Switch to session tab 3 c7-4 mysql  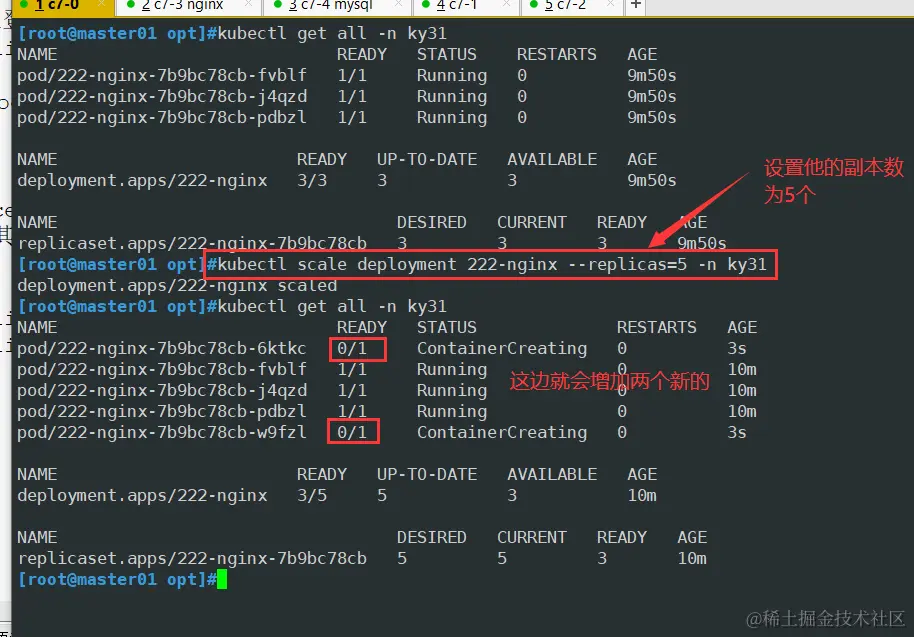(x=337, y=6)
